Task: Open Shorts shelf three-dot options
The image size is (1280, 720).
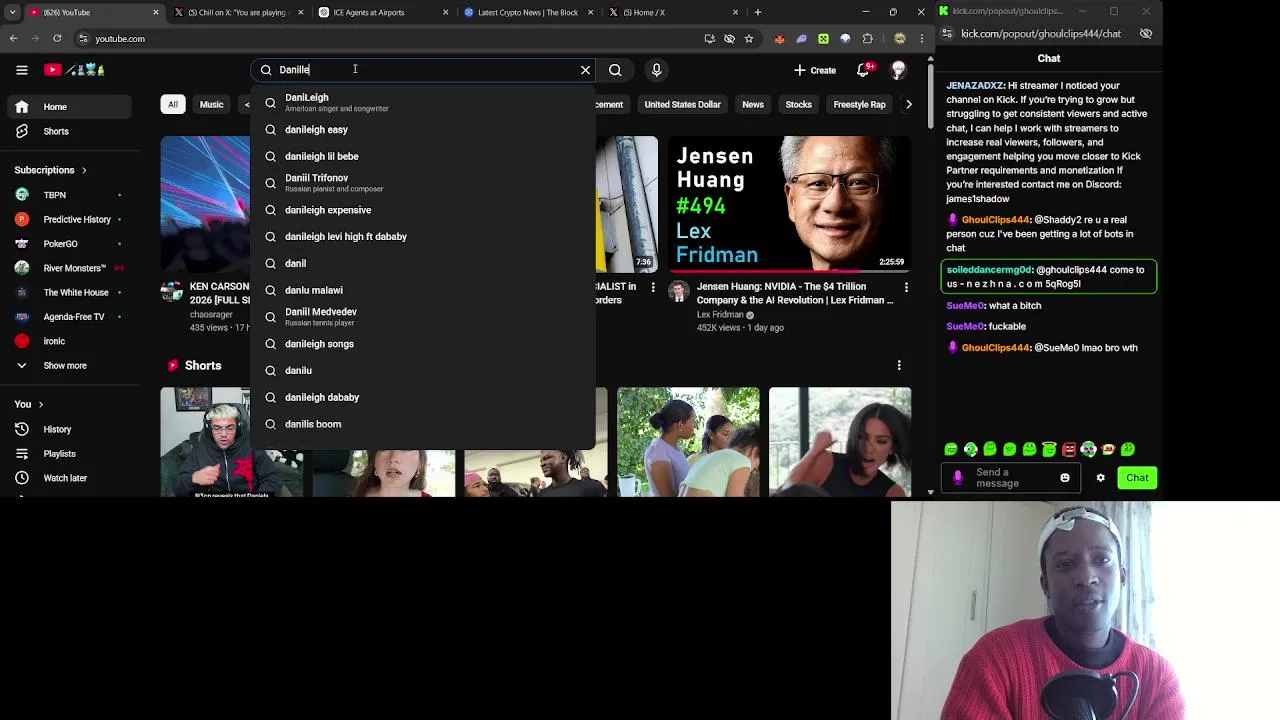Action: pyautogui.click(x=899, y=366)
